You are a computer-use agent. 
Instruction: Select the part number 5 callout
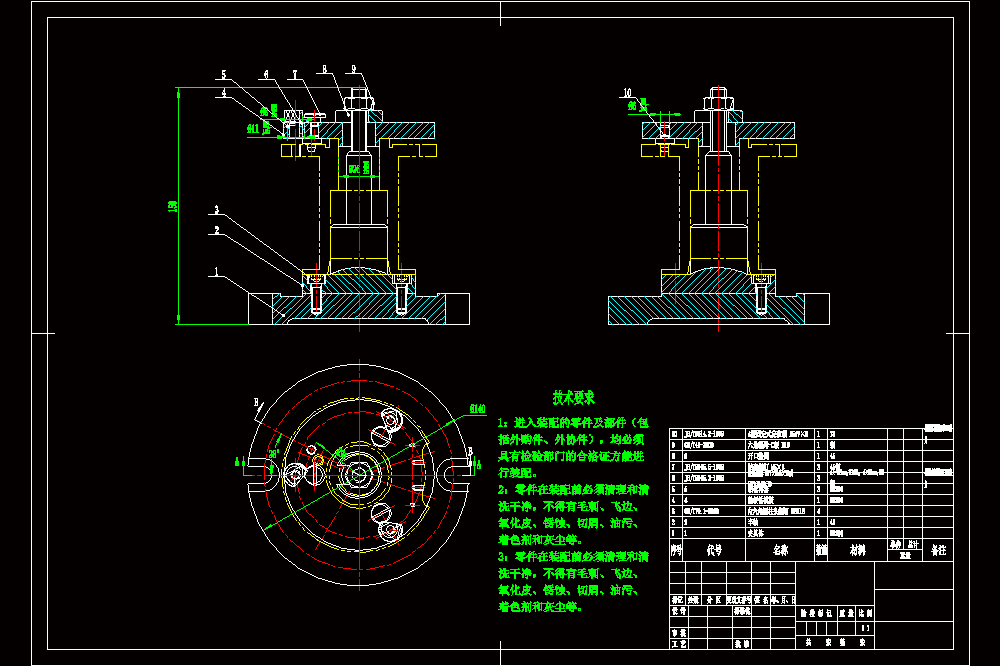tap(224, 75)
